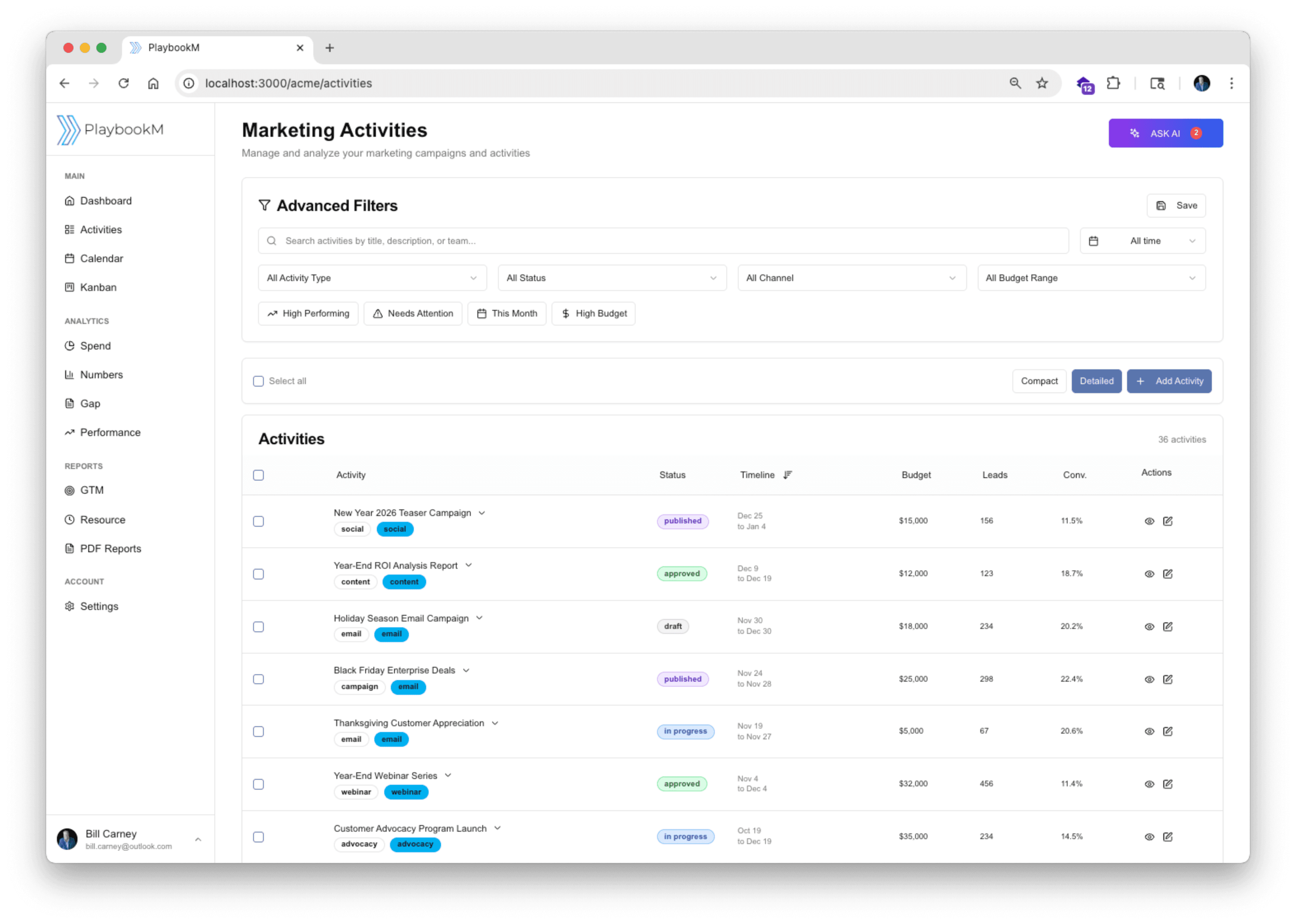Click the Add Activity button
Image resolution: width=1296 pixels, height=924 pixels.
pos(1169,381)
